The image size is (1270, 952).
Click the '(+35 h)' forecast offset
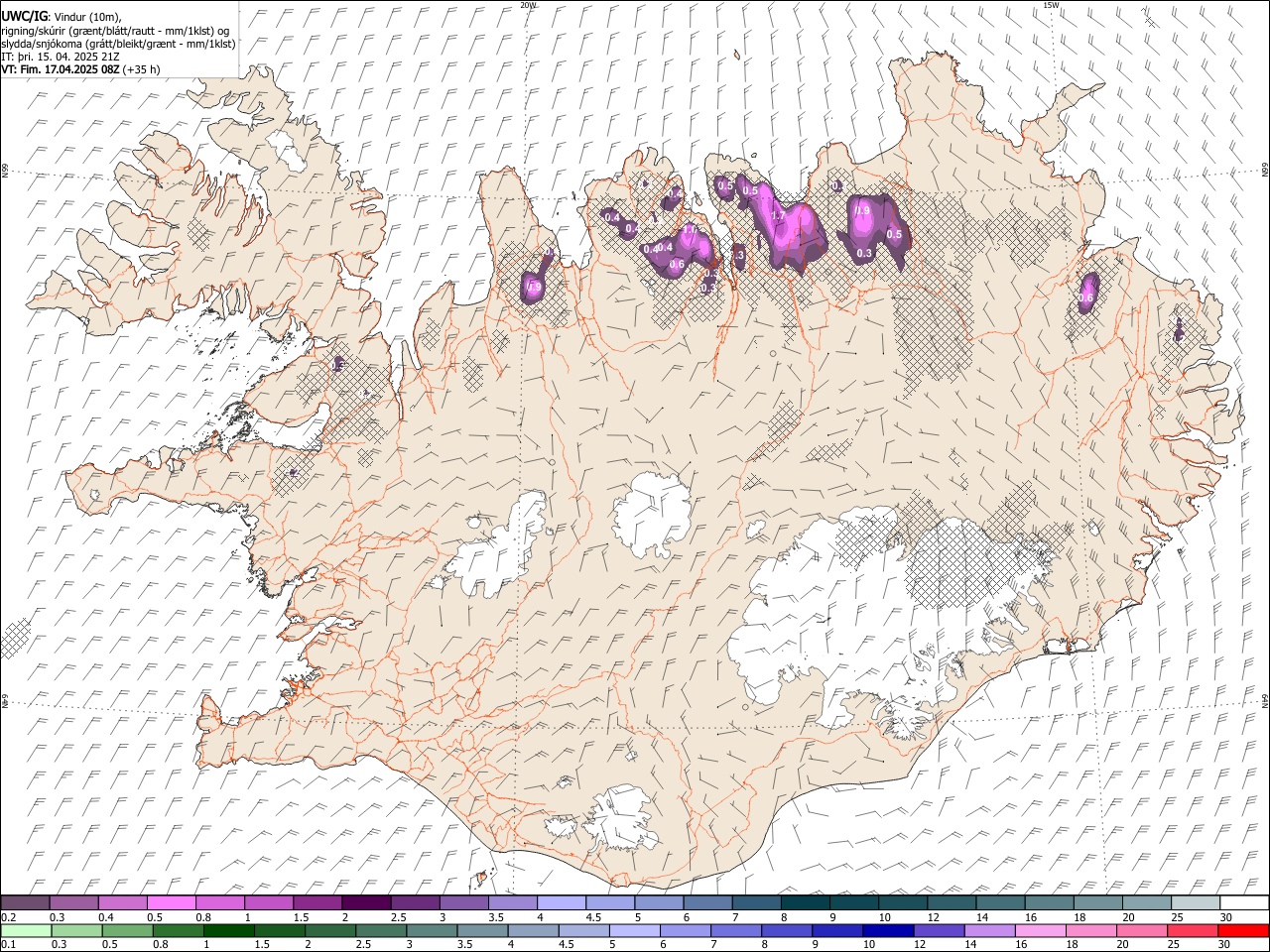point(142,69)
